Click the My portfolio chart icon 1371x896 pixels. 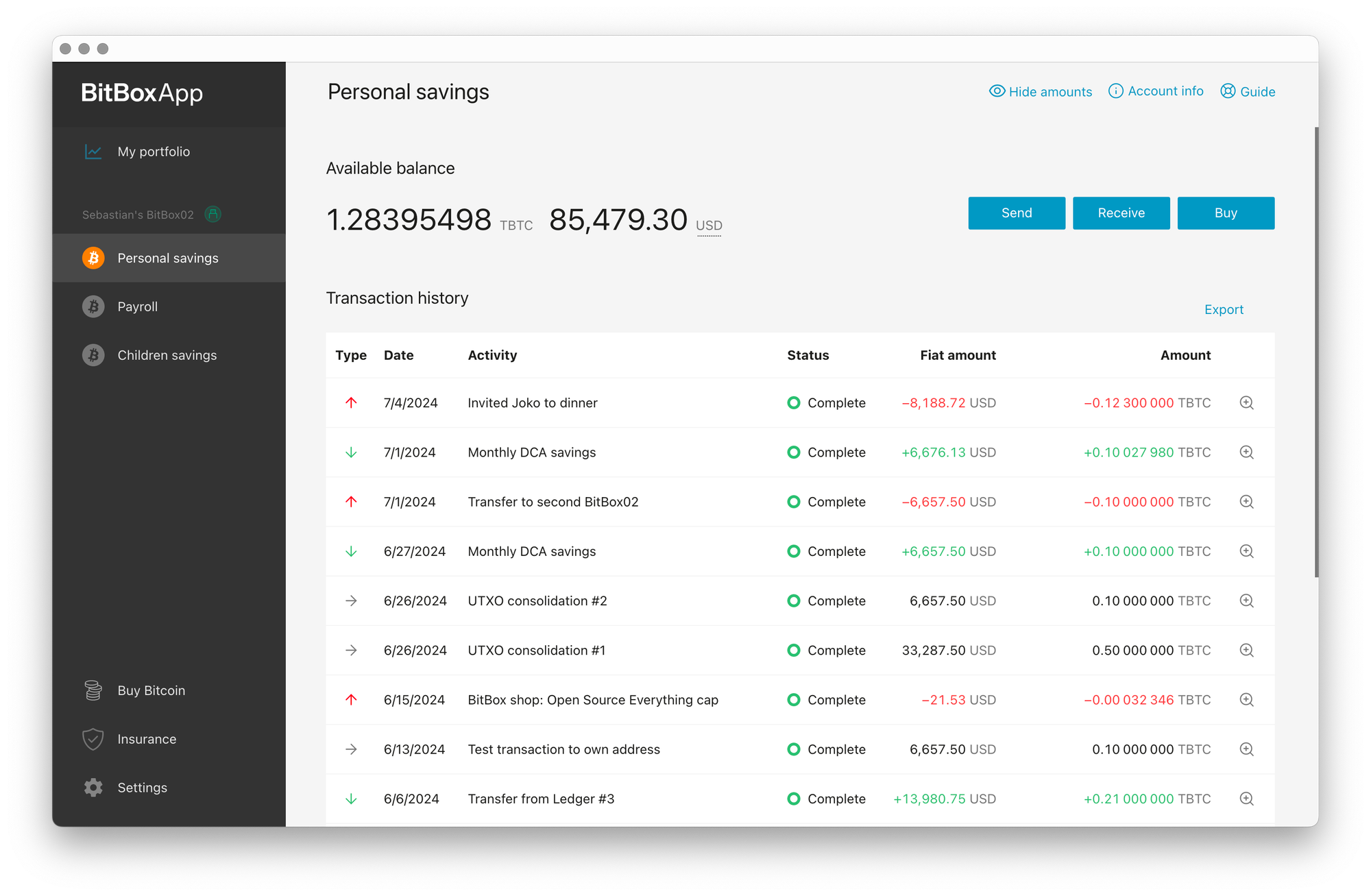[93, 152]
